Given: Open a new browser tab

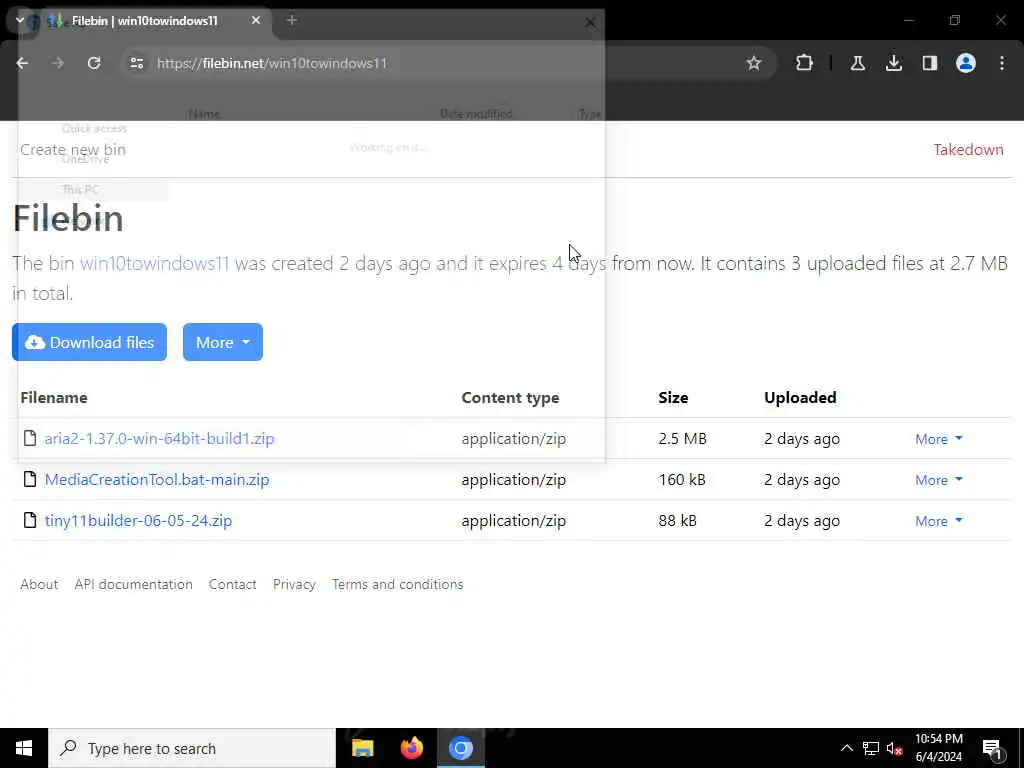Looking at the screenshot, I should tap(292, 20).
